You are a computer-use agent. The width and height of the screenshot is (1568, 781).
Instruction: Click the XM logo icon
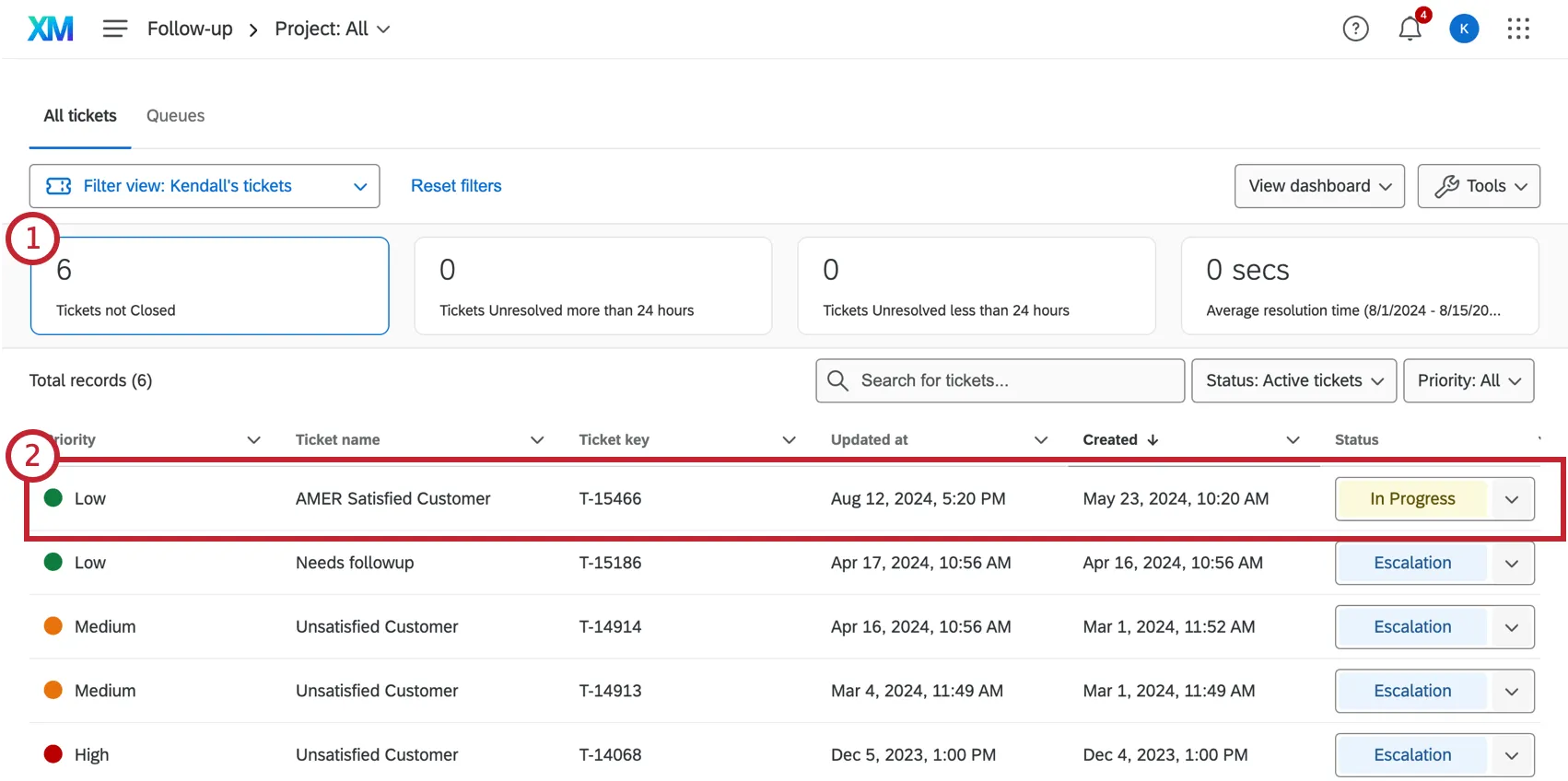click(51, 29)
